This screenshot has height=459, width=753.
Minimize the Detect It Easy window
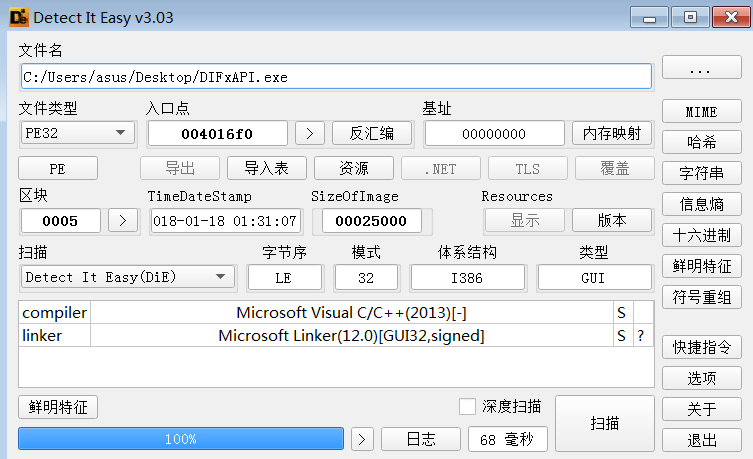pos(649,18)
